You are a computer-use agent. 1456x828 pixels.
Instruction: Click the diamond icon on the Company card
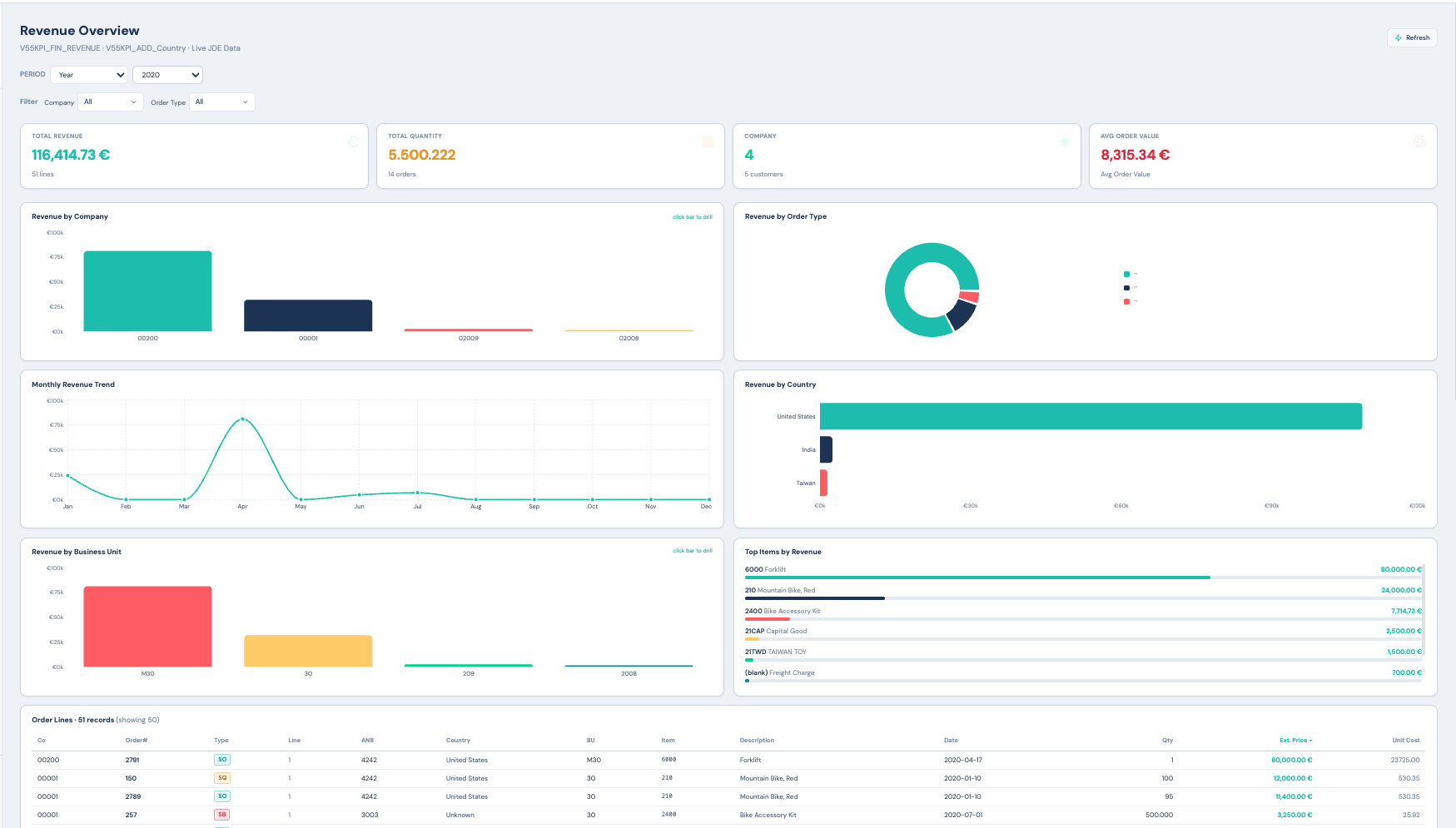(x=1065, y=141)
